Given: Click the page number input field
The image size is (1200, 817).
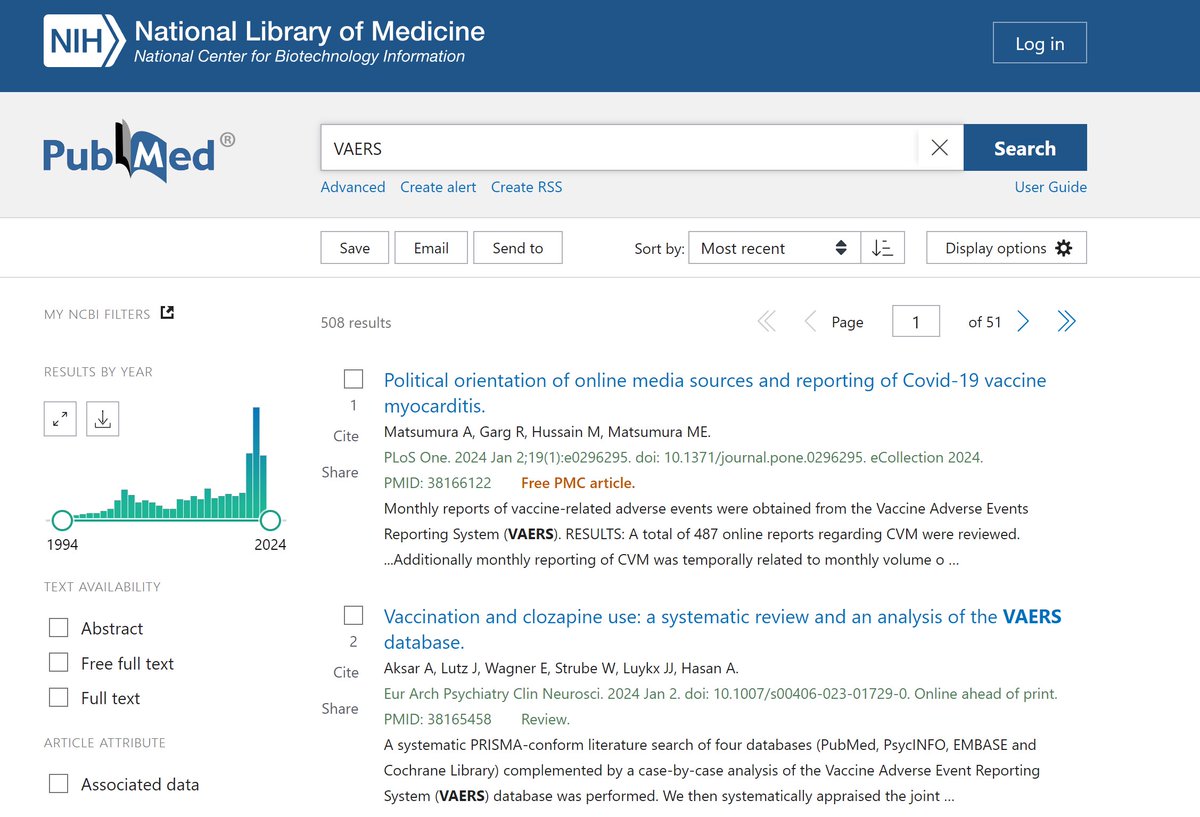Looking at the screenshot, I should click(915, 321).
